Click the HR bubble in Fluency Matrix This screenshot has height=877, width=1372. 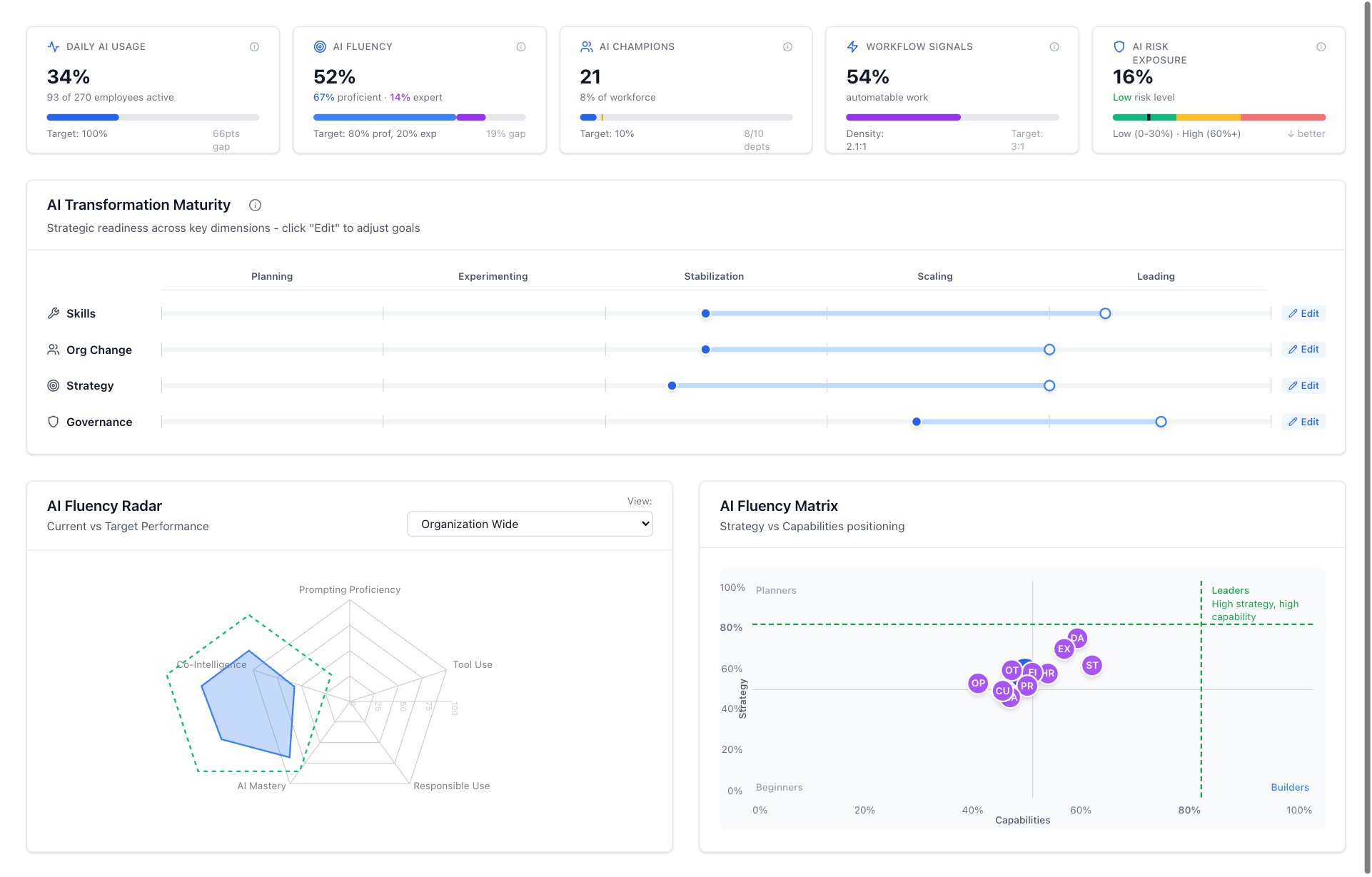[1049, 674]
